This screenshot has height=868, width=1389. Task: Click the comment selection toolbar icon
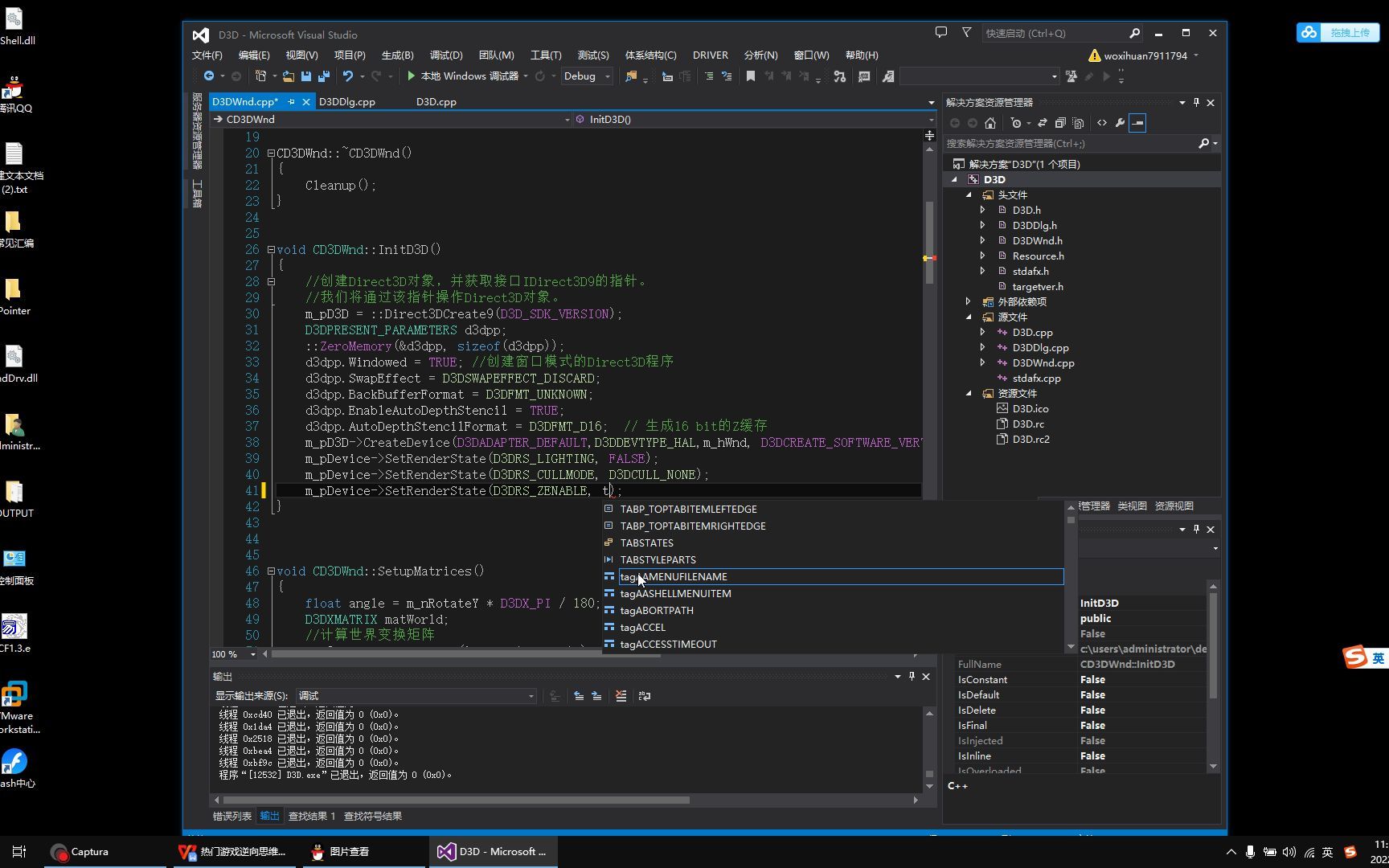(709, 76)
